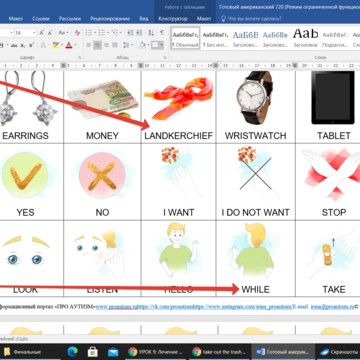Screen dimensions: 360x360
Task: Expand the borders dropdown arrow
Action: [161, 45]
